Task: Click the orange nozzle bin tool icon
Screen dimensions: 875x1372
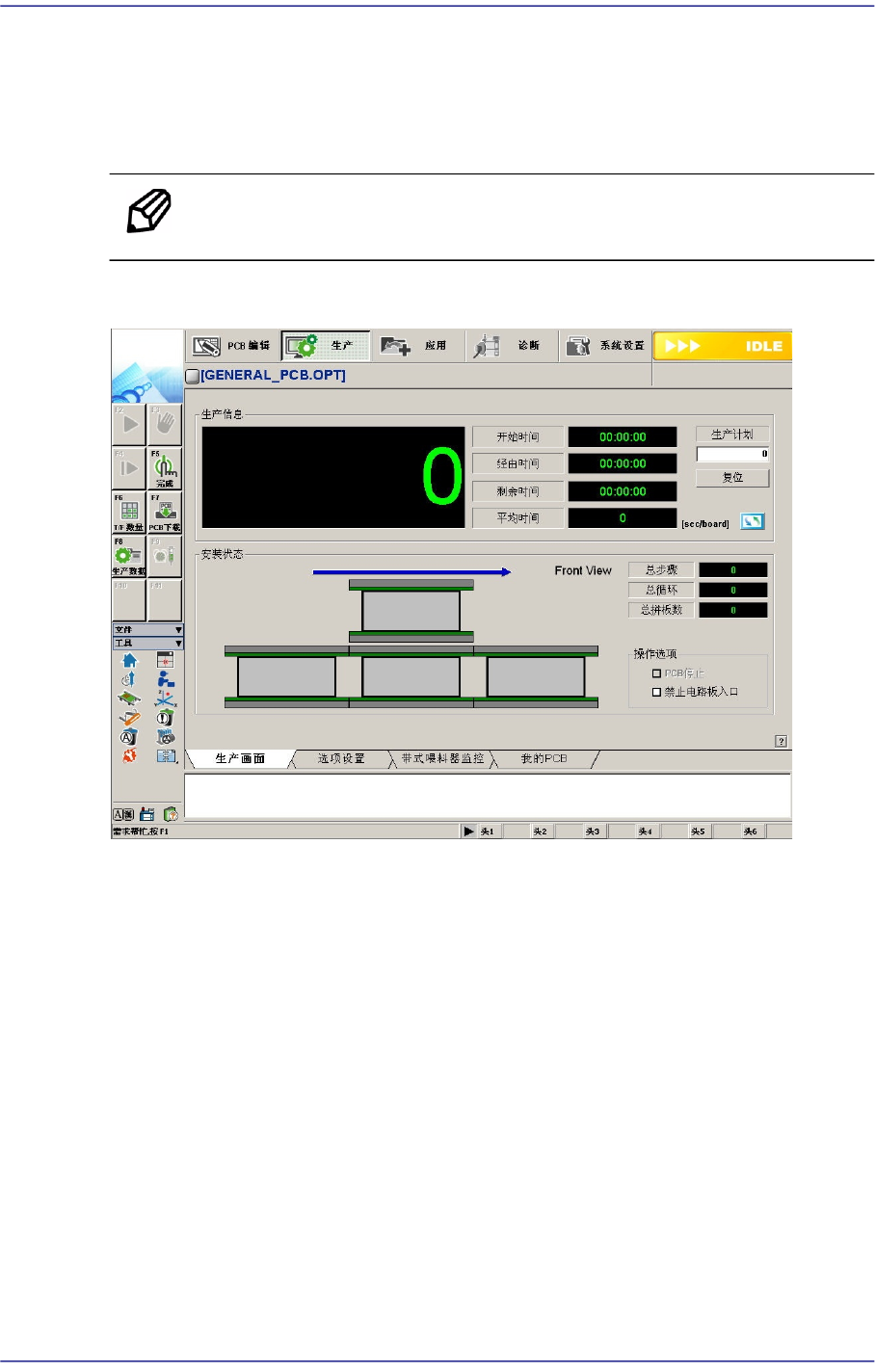Action: pos(129,718)
